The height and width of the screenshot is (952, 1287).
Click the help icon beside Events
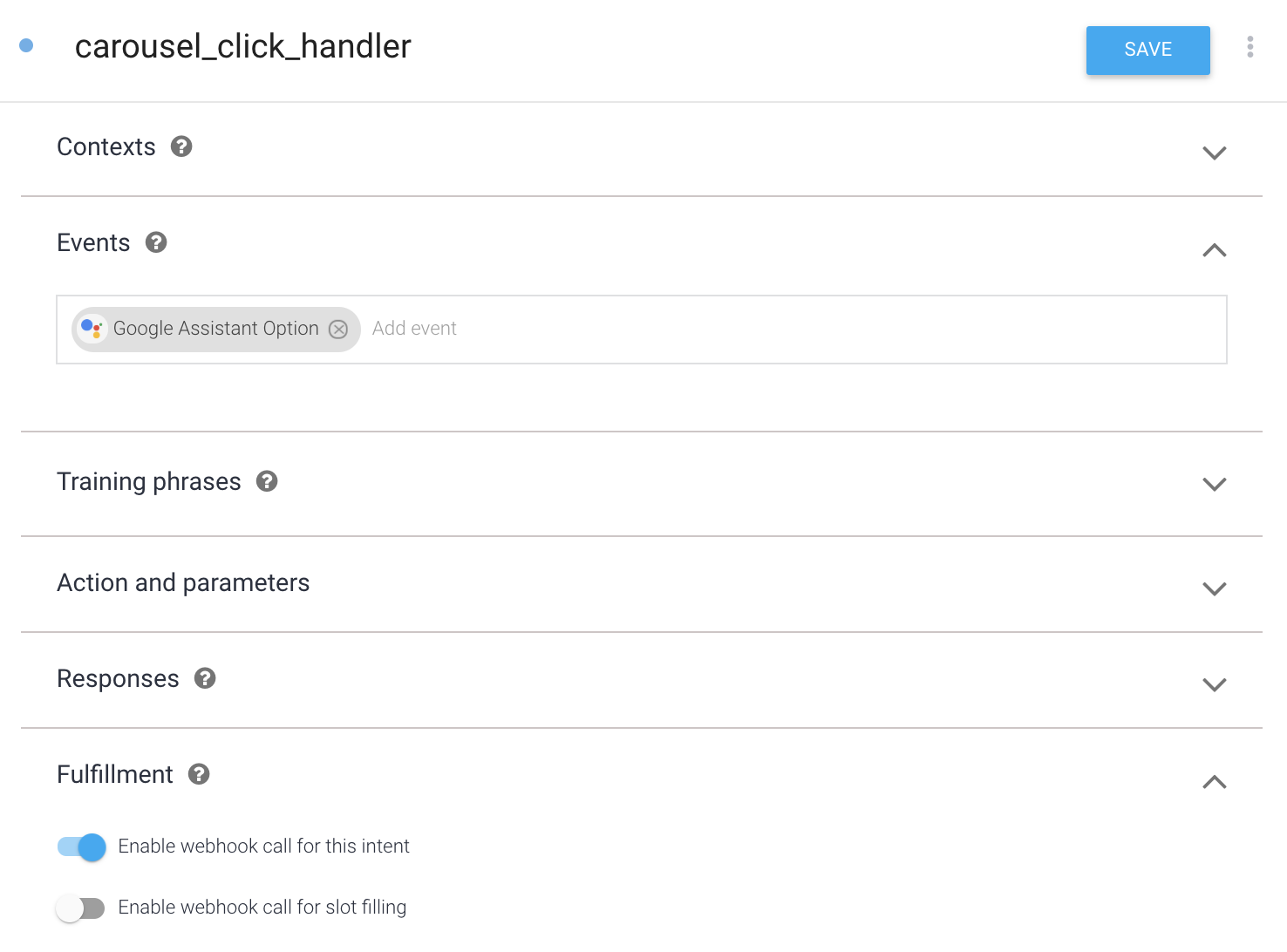156,242
